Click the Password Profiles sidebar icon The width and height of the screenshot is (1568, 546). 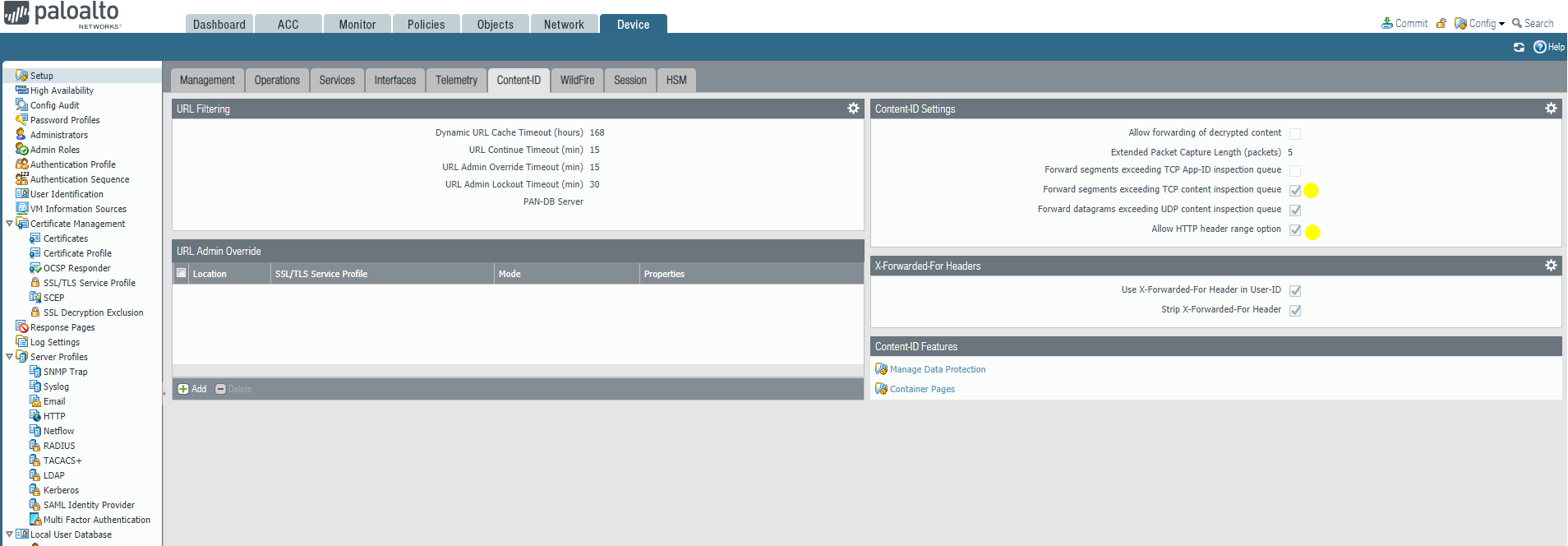21,119
